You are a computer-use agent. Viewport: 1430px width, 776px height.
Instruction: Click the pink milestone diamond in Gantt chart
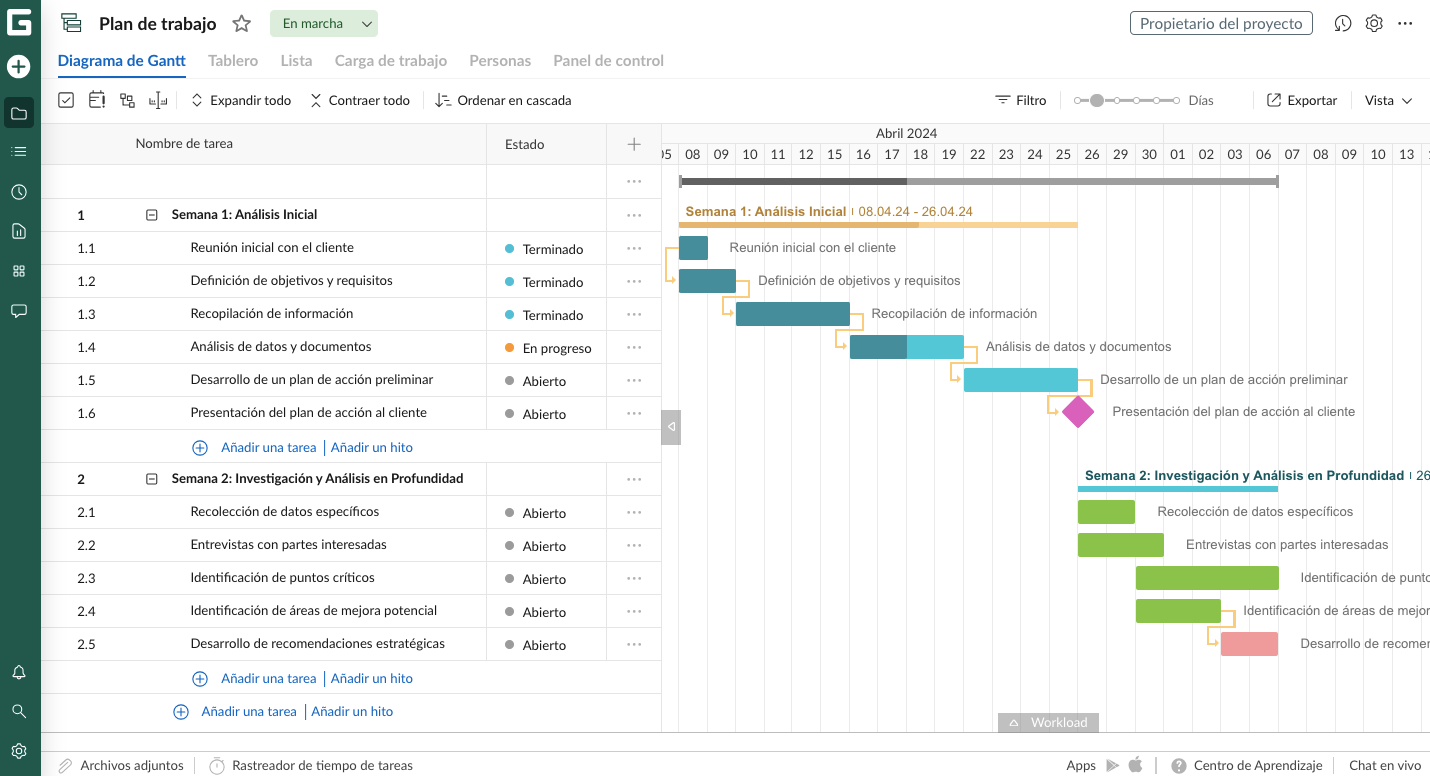[1078, 412]
